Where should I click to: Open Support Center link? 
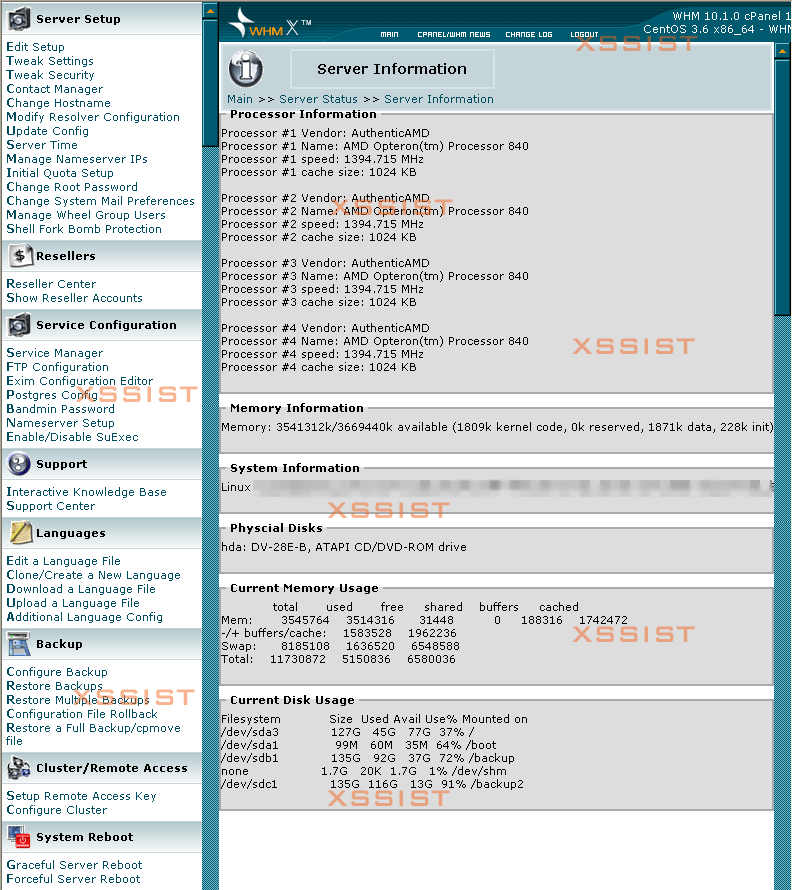pos(51,506)
